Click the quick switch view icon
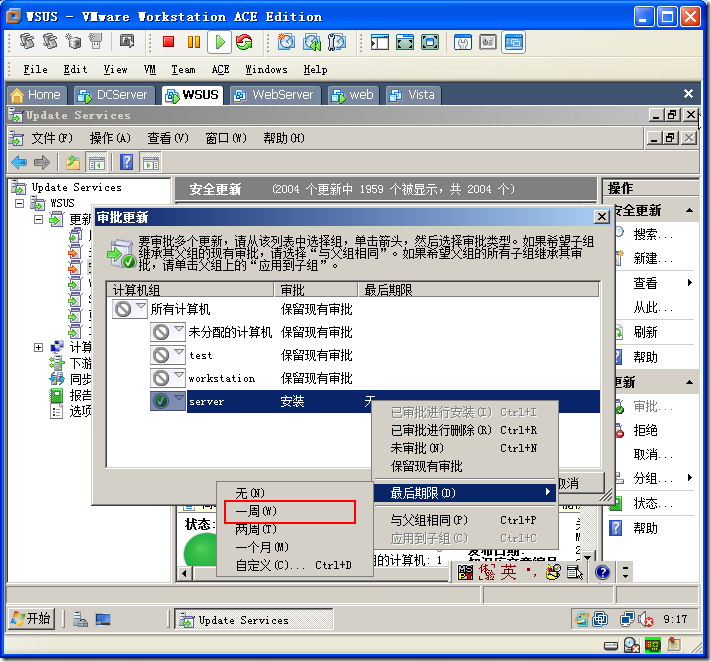The image size is (711, 662). 404,42
